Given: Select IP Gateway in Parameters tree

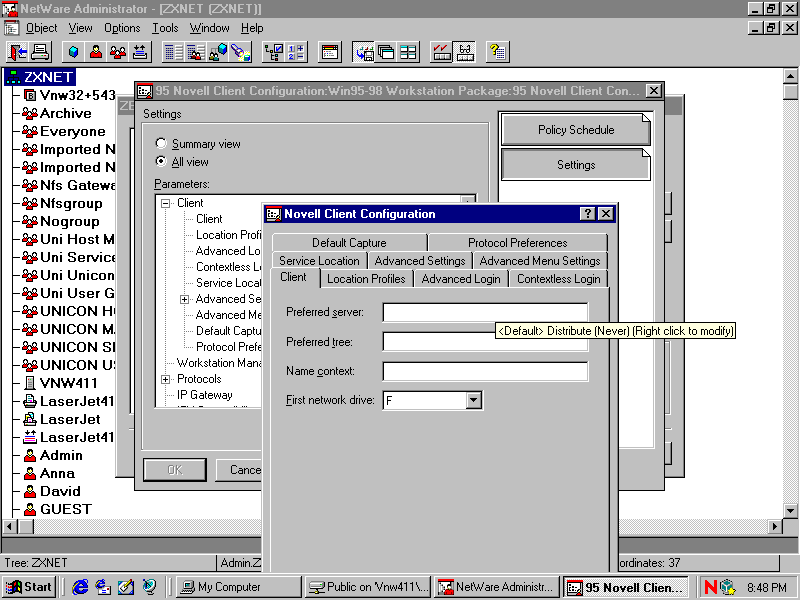Looking at the screenshot, I should (205, 395).
